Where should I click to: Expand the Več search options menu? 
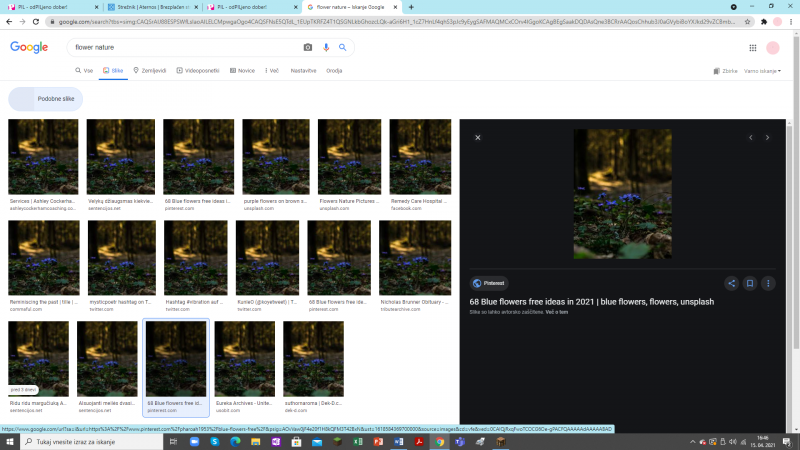(x=272, y=71)
